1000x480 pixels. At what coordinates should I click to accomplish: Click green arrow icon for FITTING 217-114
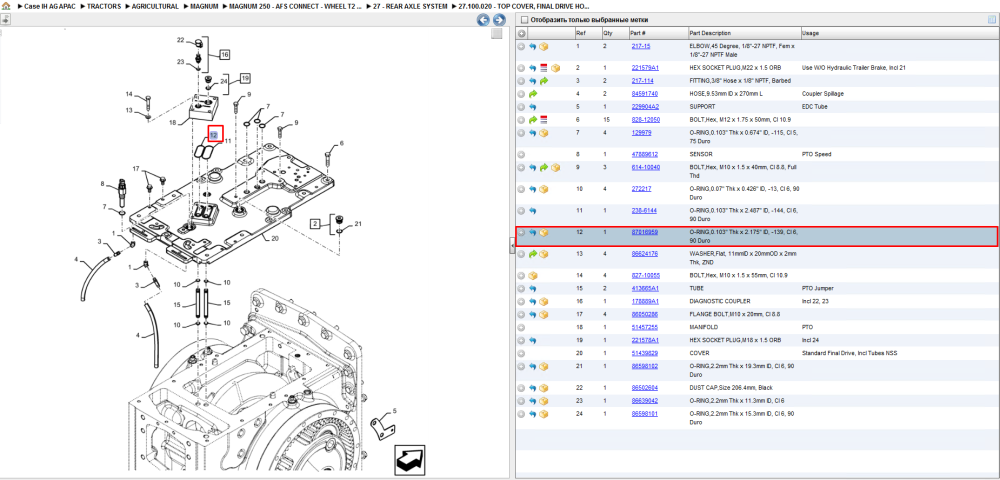pyautogui.click(x=544, y=81)
